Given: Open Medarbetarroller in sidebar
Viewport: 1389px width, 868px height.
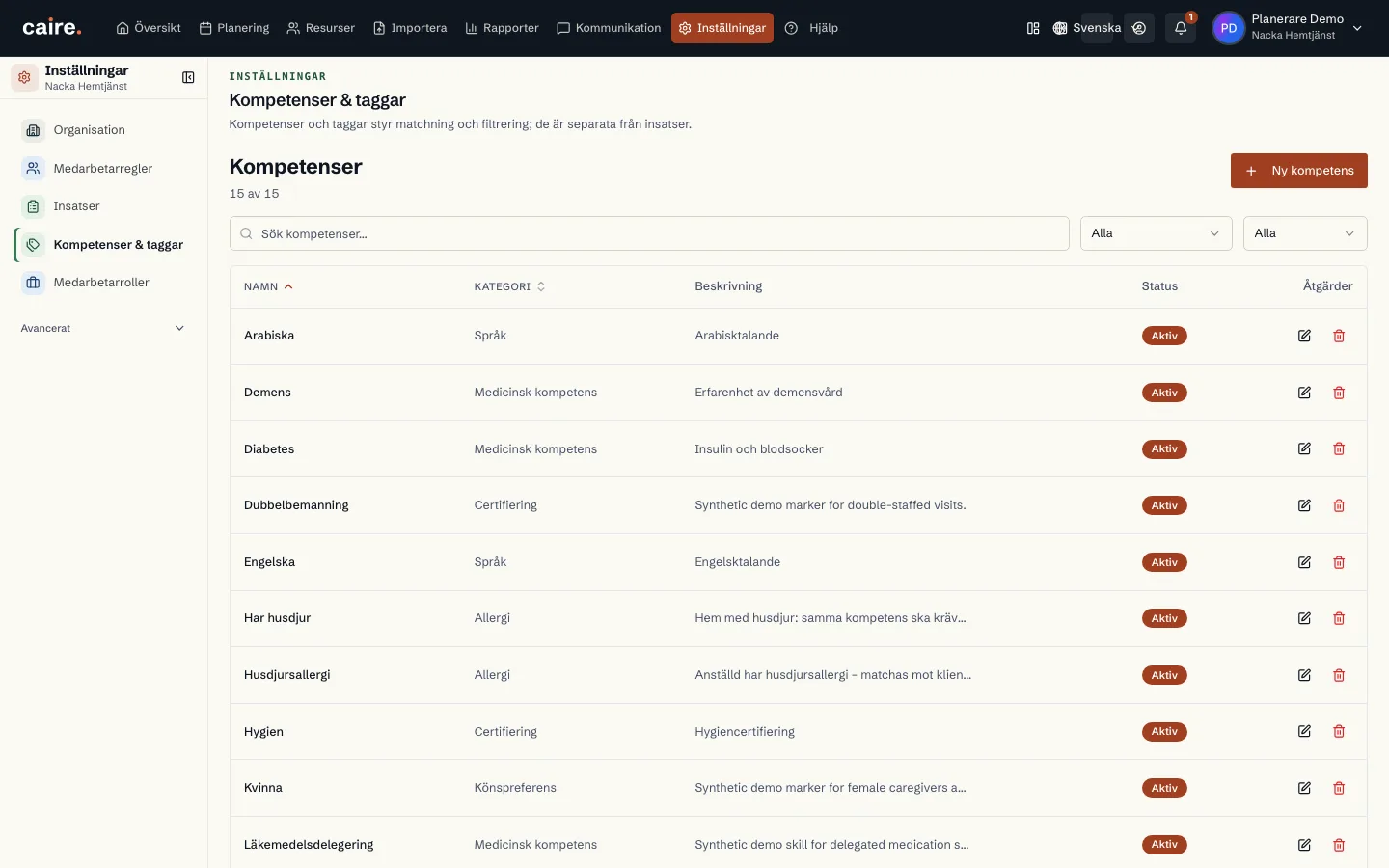Looking at the screenshot, I should tap(103, 283).
